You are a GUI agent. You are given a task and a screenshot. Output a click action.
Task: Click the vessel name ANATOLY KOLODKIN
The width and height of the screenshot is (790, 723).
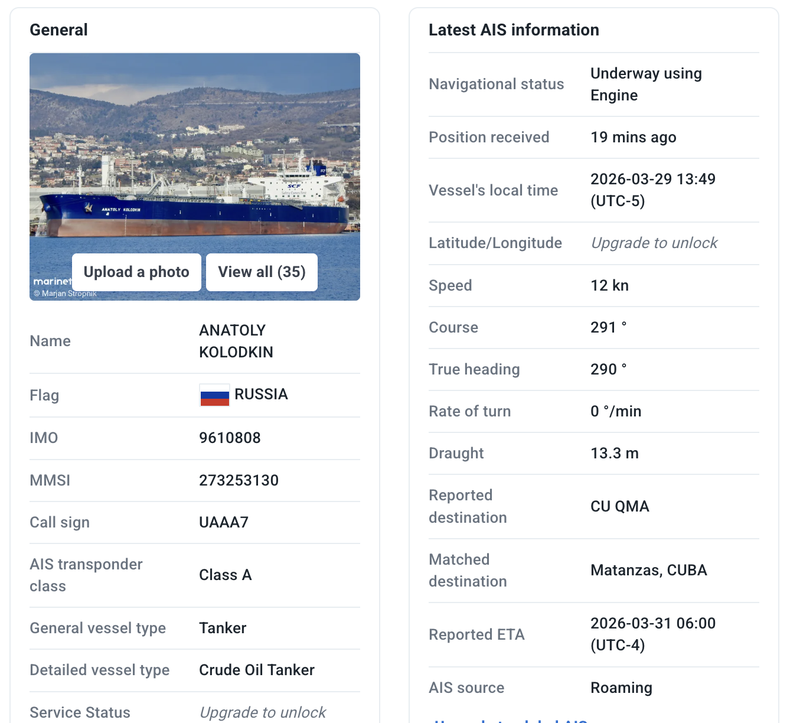pyautogui.click(x=236, y=341)
